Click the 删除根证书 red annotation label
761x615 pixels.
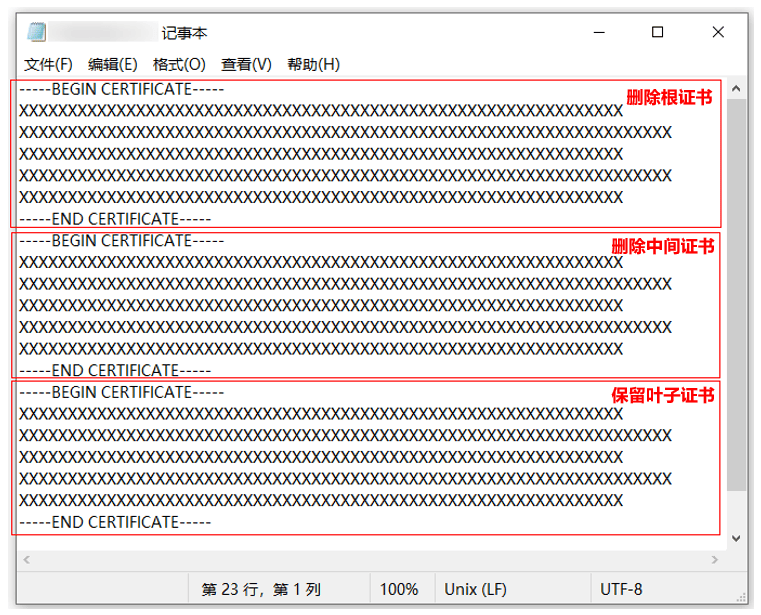[x=669, y=98]
